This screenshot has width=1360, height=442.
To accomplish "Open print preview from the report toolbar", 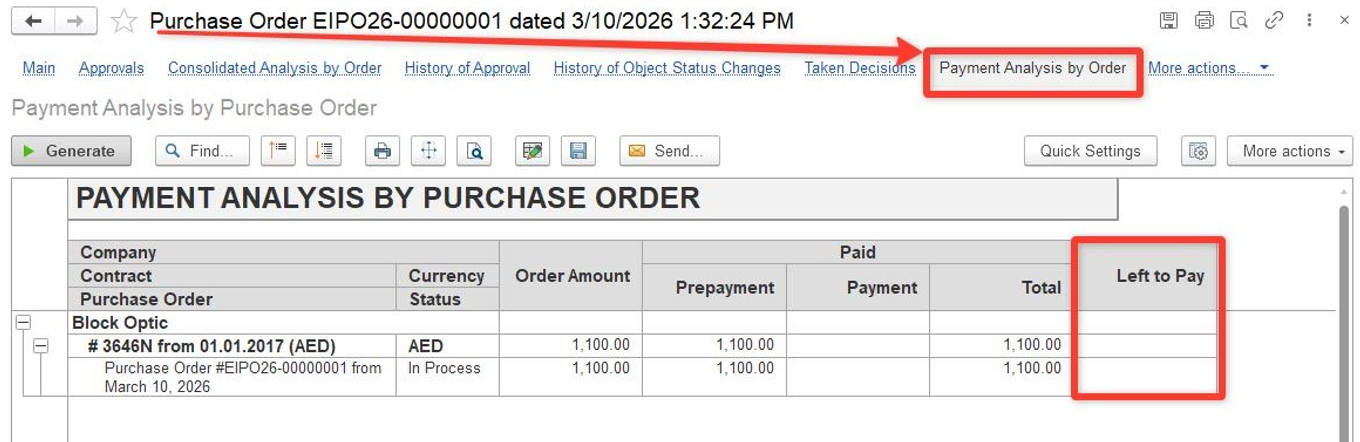I will (x=474, y=151).
